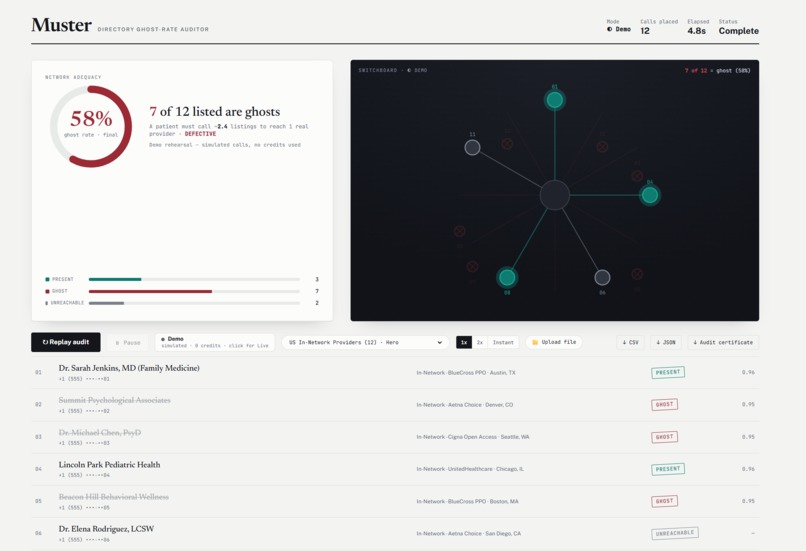Click the green node 01 on switchboard
This screenshot has width=806, height=551.
(x=555, y=100)
